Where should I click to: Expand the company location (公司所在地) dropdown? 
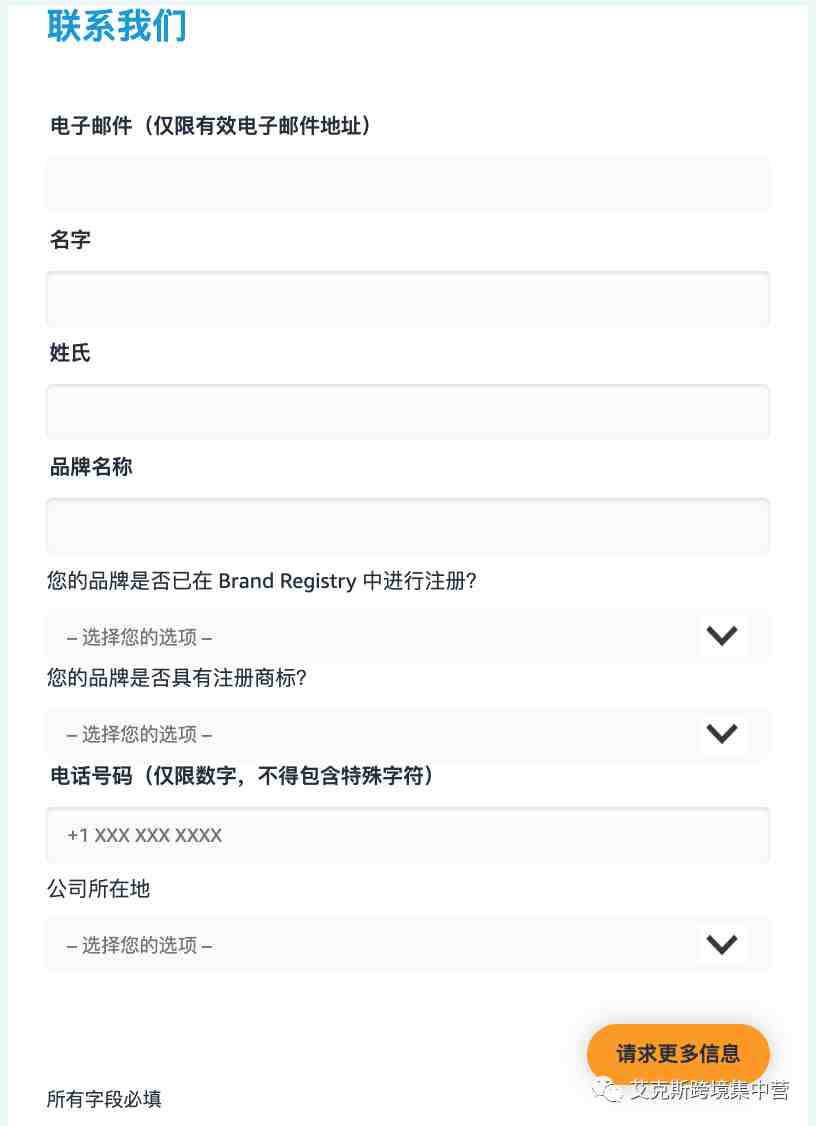click(x=408, y=944)
